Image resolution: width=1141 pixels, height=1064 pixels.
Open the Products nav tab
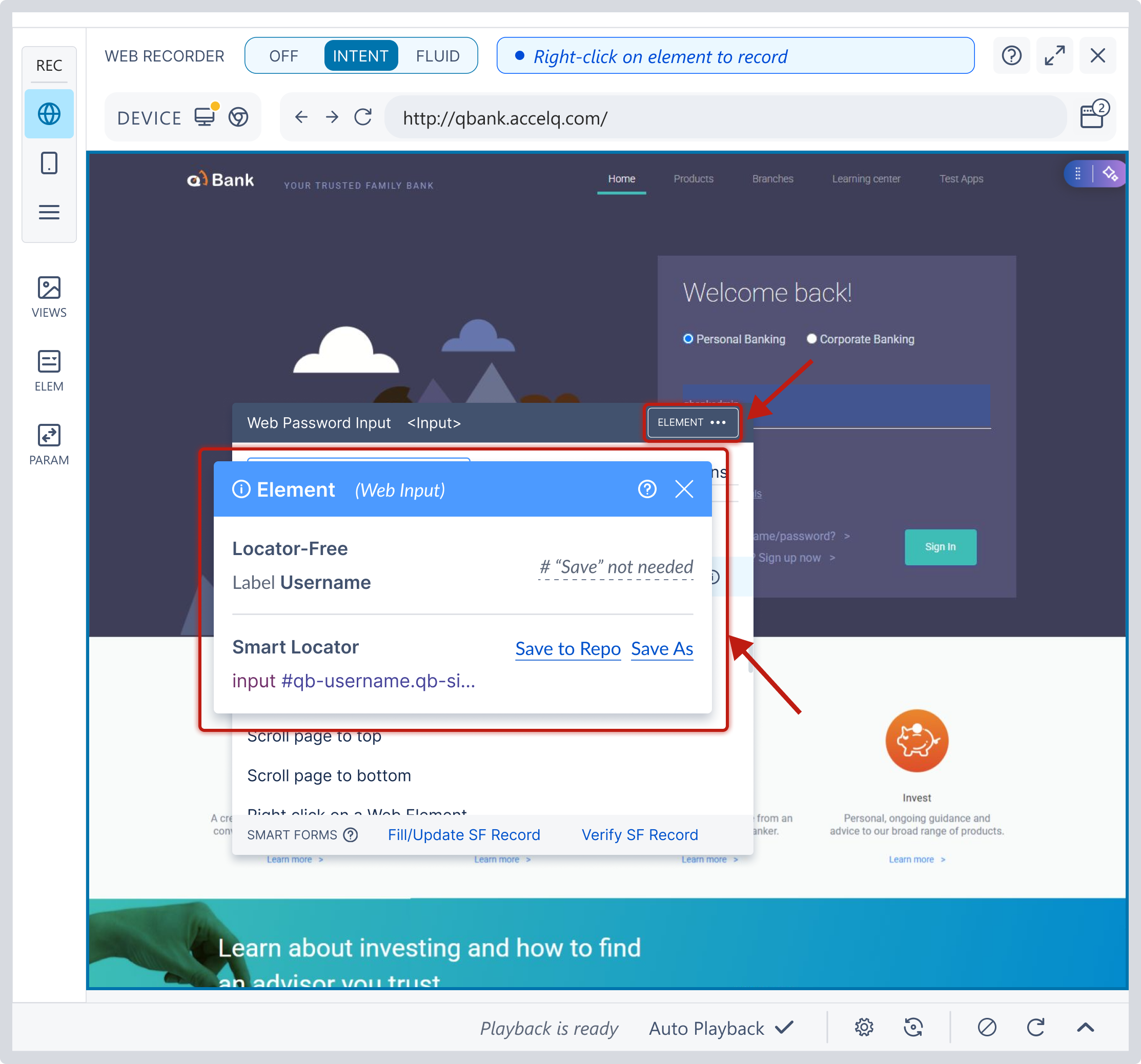coord(694,179)
